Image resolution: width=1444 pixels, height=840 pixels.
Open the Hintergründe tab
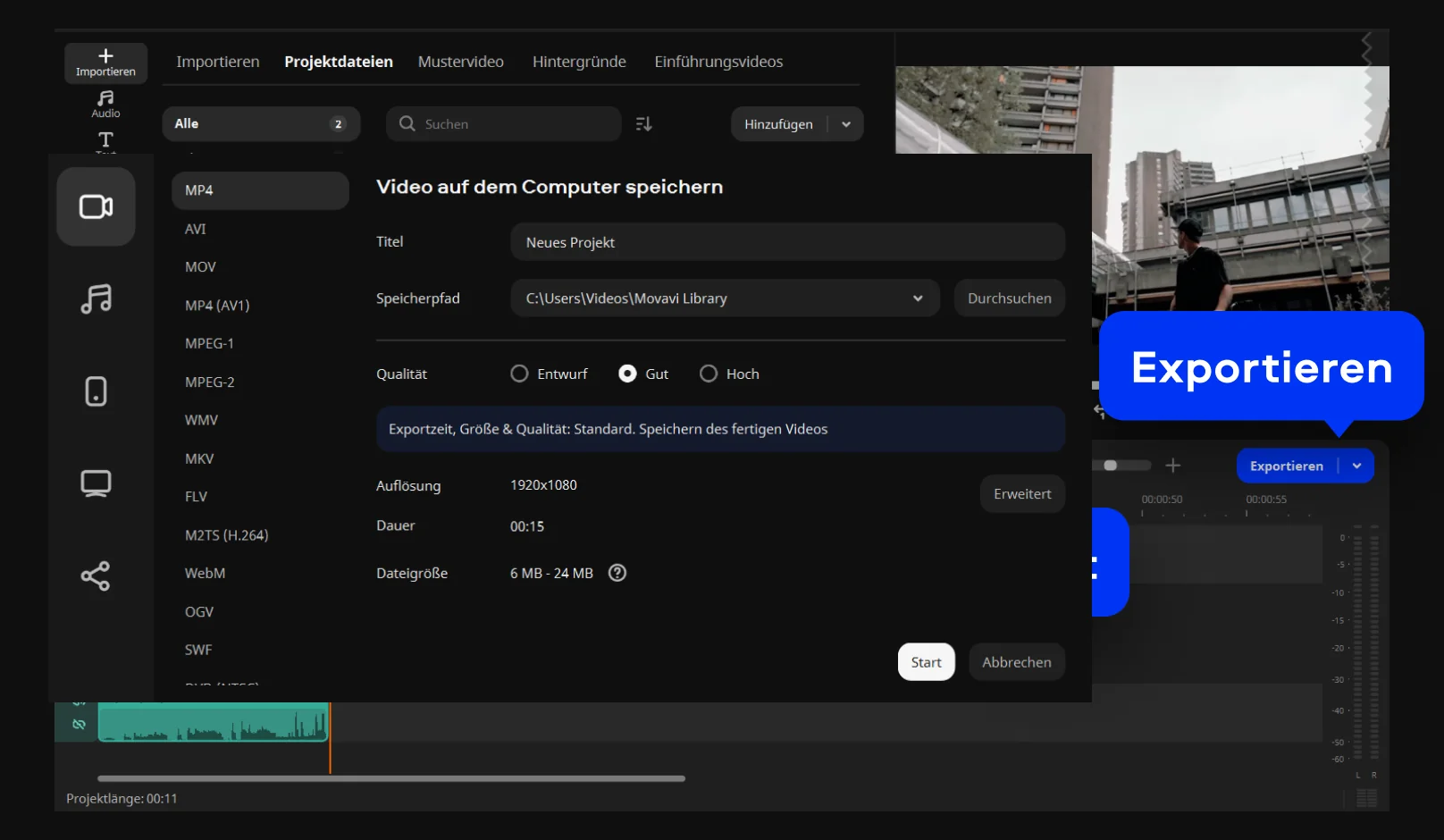579,62
